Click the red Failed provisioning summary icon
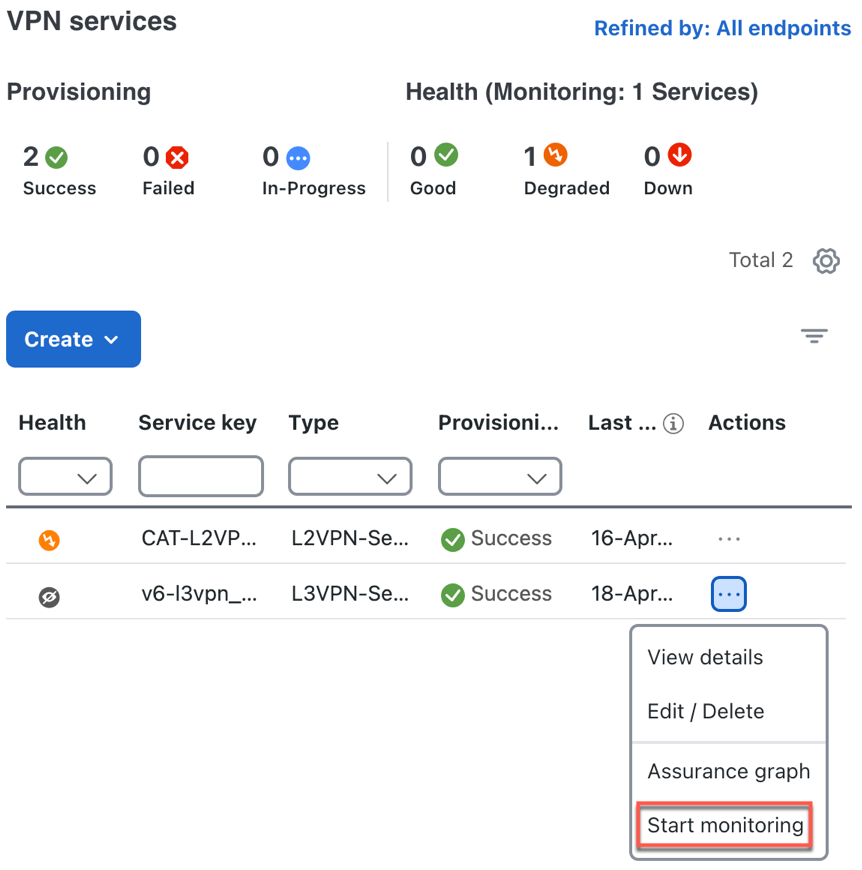The width and height of the screenshot is (862, 870). coord(178,157)
